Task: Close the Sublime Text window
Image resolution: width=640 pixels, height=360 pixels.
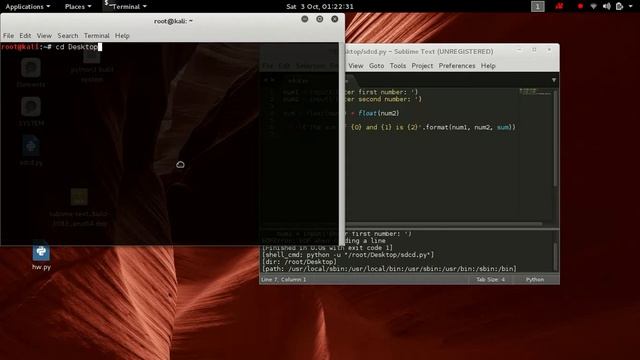Action: pyautogui.click(x=549, y=50)
